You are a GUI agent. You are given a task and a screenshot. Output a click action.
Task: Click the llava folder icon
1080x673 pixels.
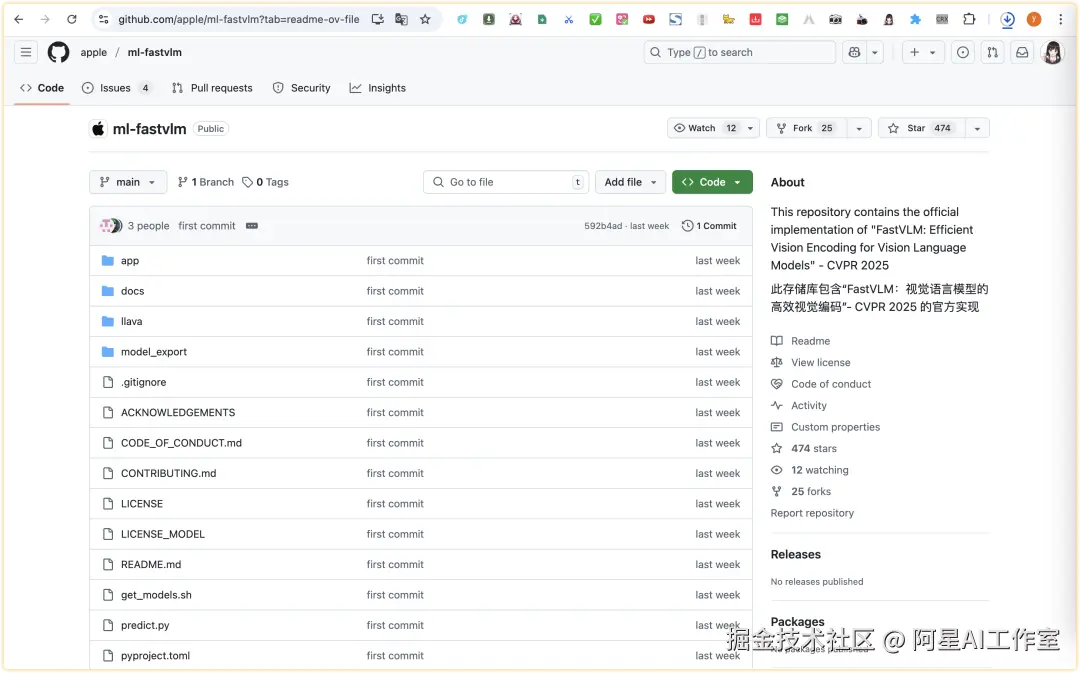[x=107, y=322]
